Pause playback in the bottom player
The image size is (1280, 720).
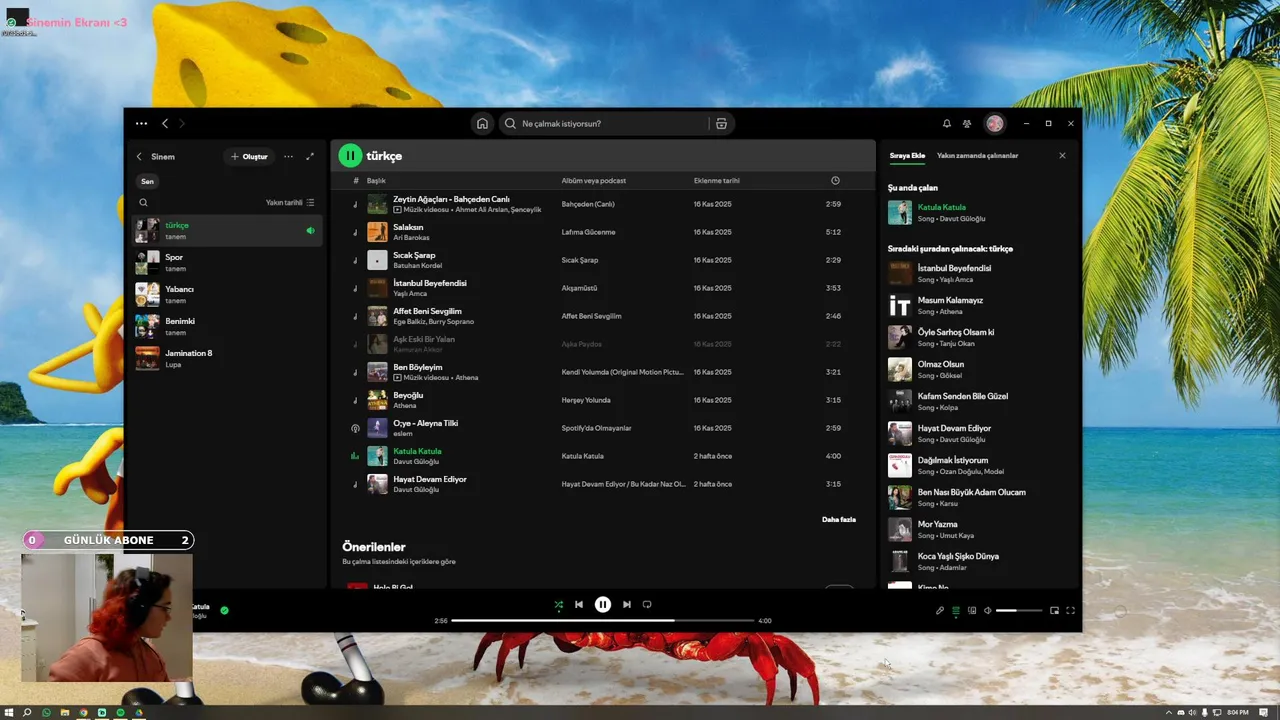coord(603,604)
